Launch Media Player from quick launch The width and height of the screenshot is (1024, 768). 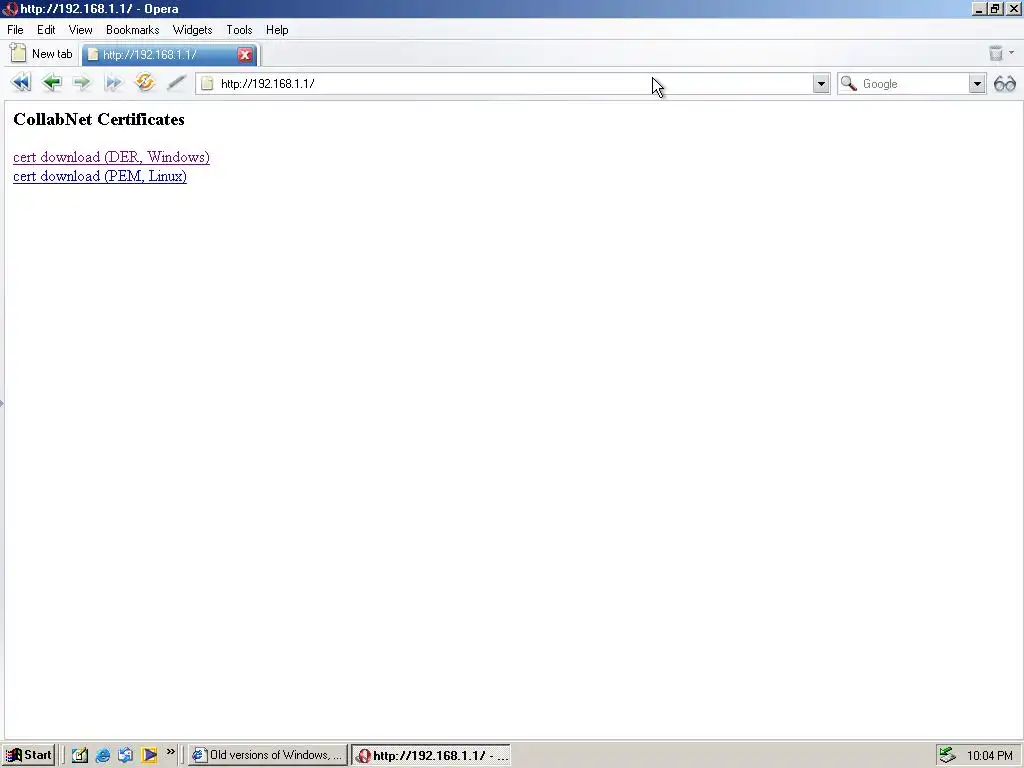(149, 755)
